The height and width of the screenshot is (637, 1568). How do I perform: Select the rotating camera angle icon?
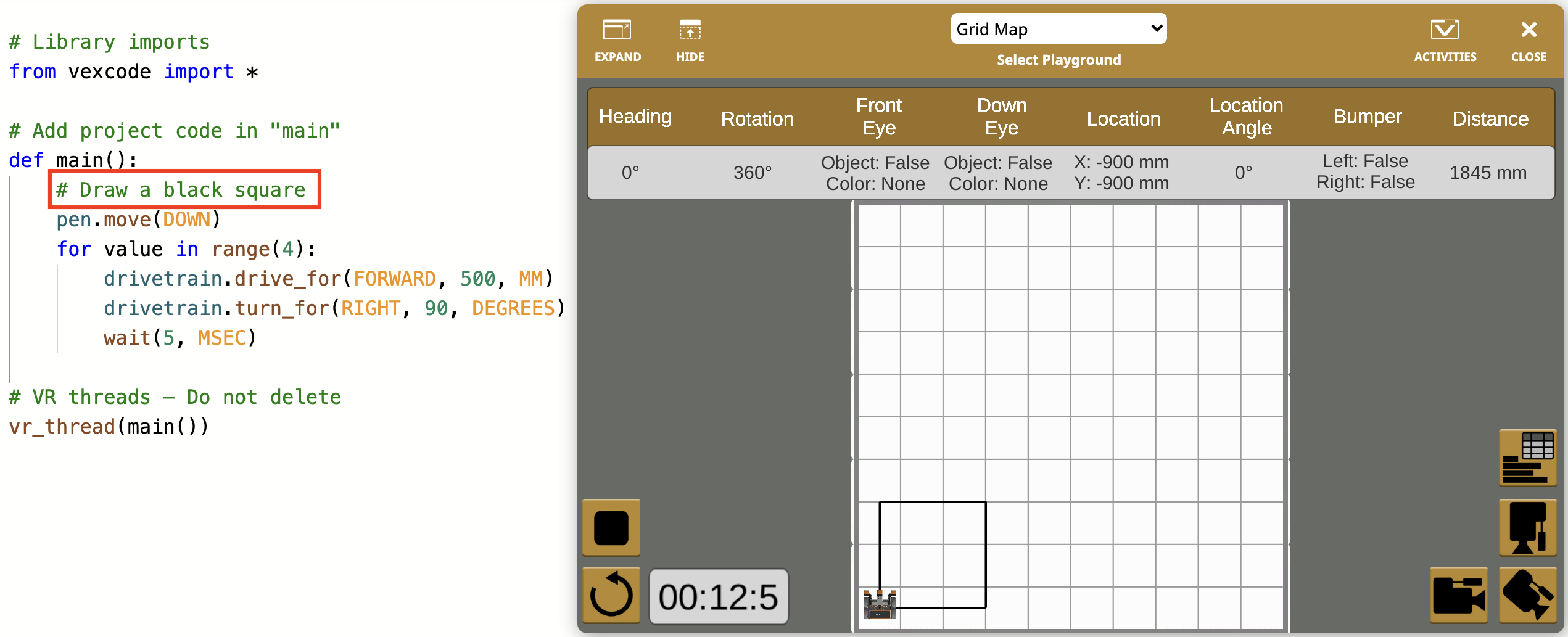(x=1528, y=594)
